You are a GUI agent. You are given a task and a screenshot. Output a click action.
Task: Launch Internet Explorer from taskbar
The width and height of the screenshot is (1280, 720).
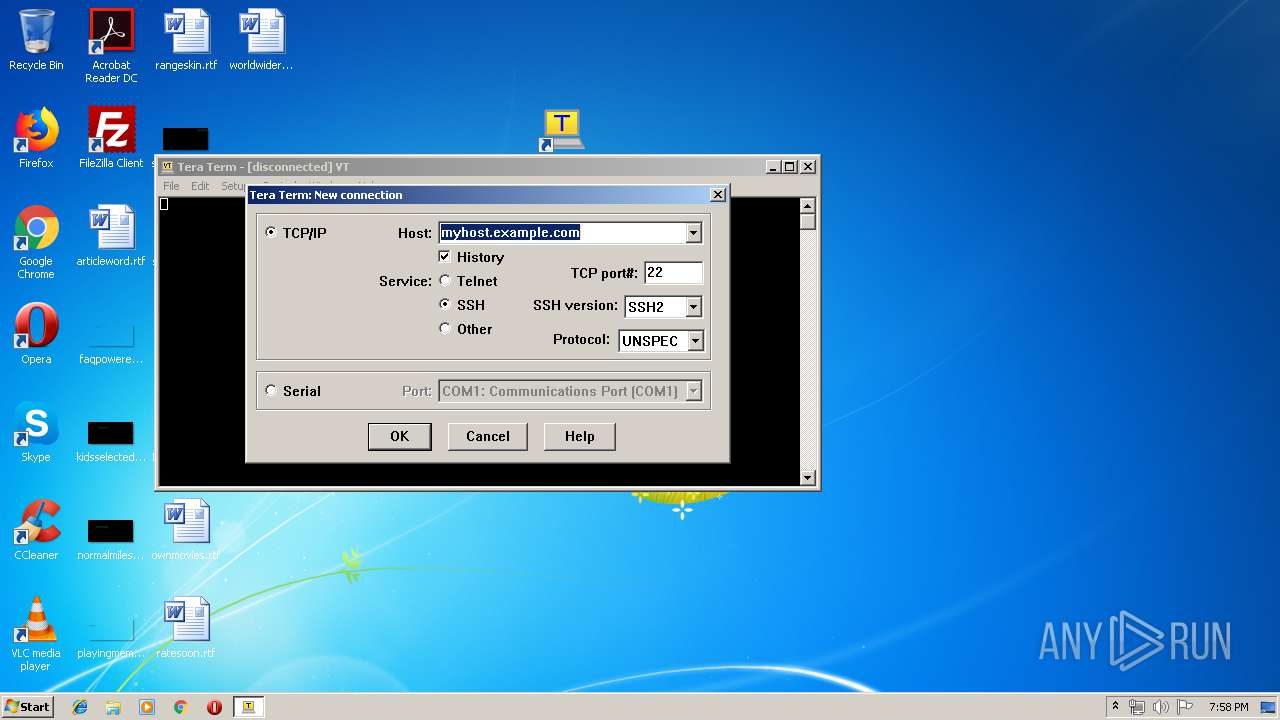coord(80,707)
